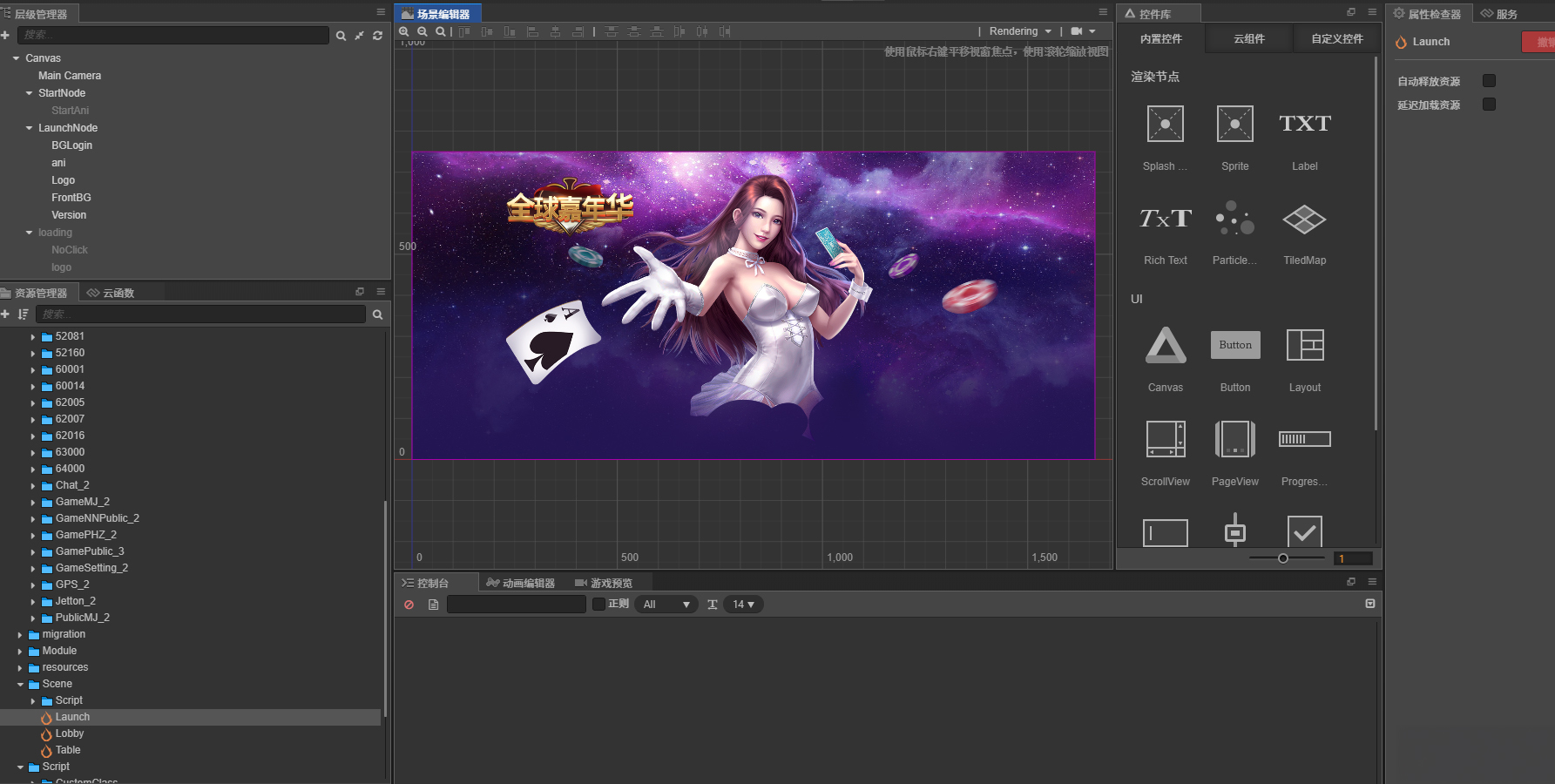The height and width of the screenshot is (784, 1555).
Task: Select the ProgressBar control
Action: point(1305,439)
